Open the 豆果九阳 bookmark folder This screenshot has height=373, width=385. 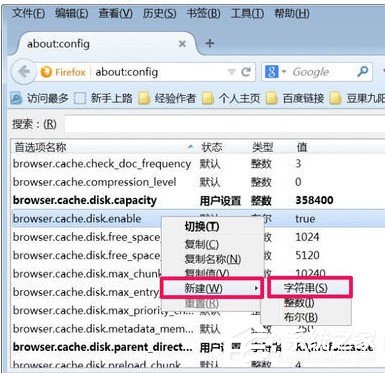[357, 98]
